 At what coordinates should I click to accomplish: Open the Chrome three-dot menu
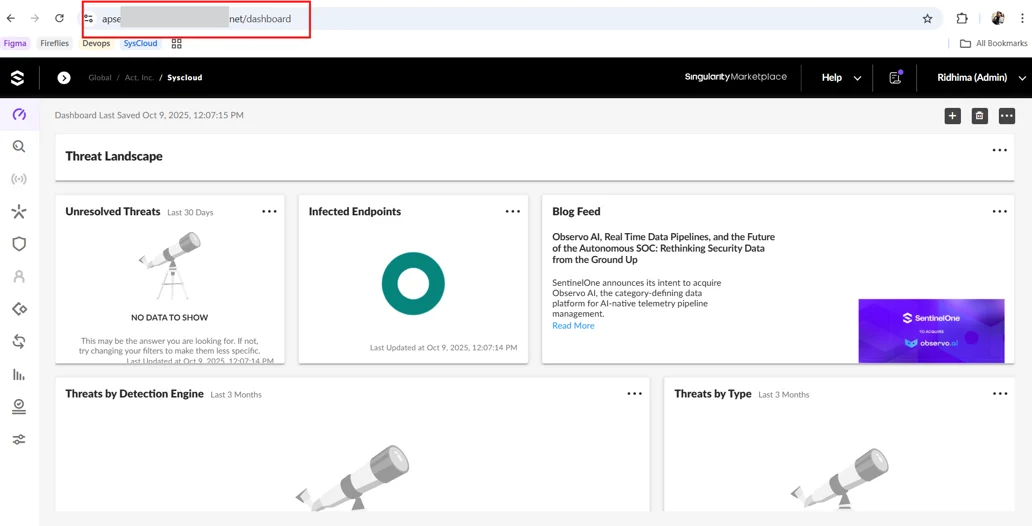click(x=1022, y=18)
